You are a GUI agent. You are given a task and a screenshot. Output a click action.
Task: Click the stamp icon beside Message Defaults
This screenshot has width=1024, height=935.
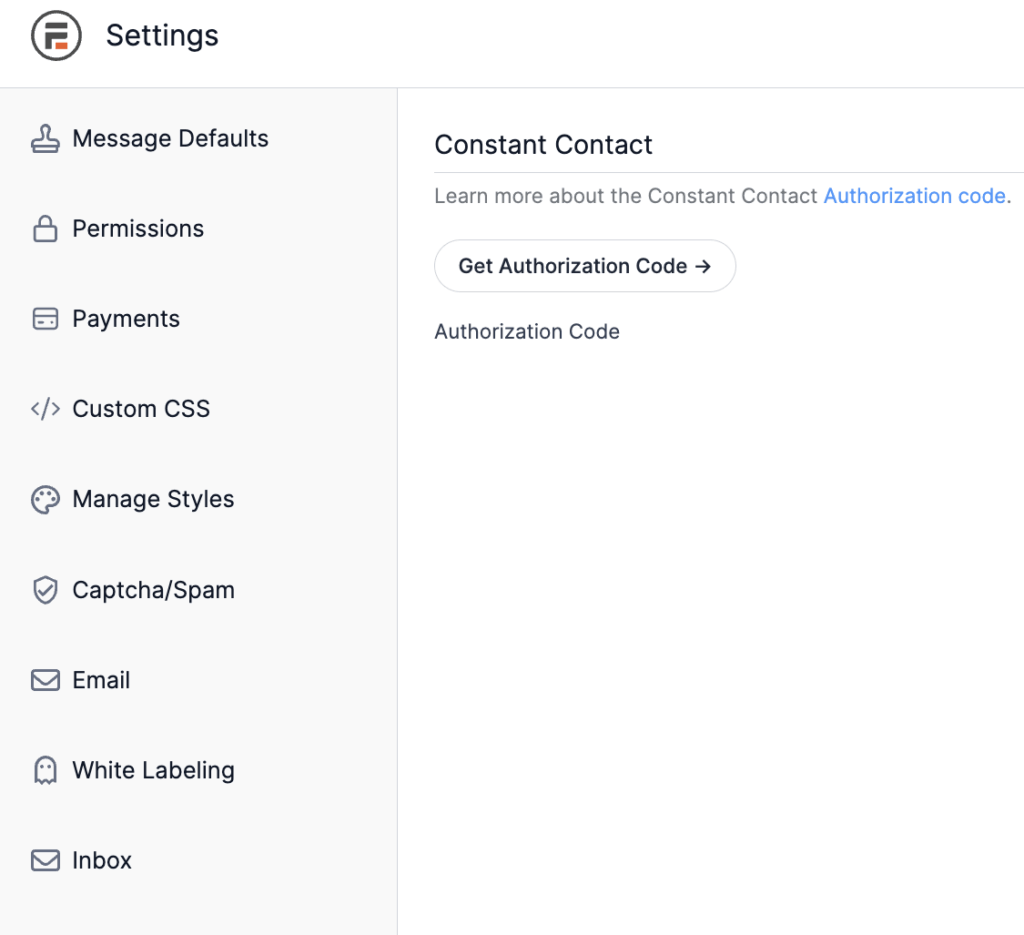tap(45, 139)
